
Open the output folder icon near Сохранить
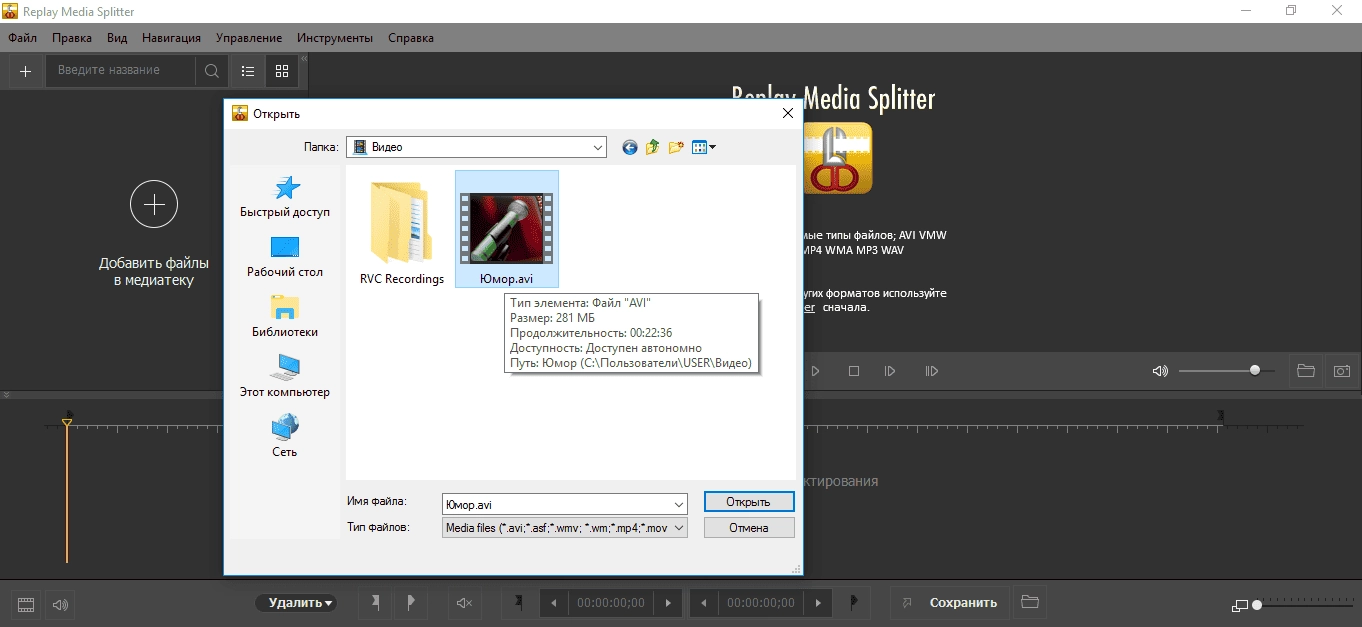1029,603
